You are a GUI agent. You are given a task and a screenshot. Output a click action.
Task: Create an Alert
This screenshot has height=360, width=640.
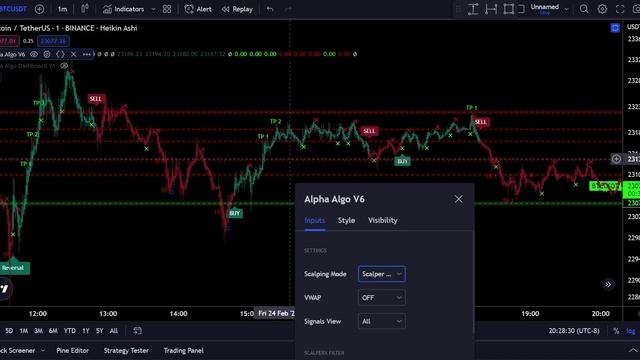pyautogui.click(x=198, y=9)
